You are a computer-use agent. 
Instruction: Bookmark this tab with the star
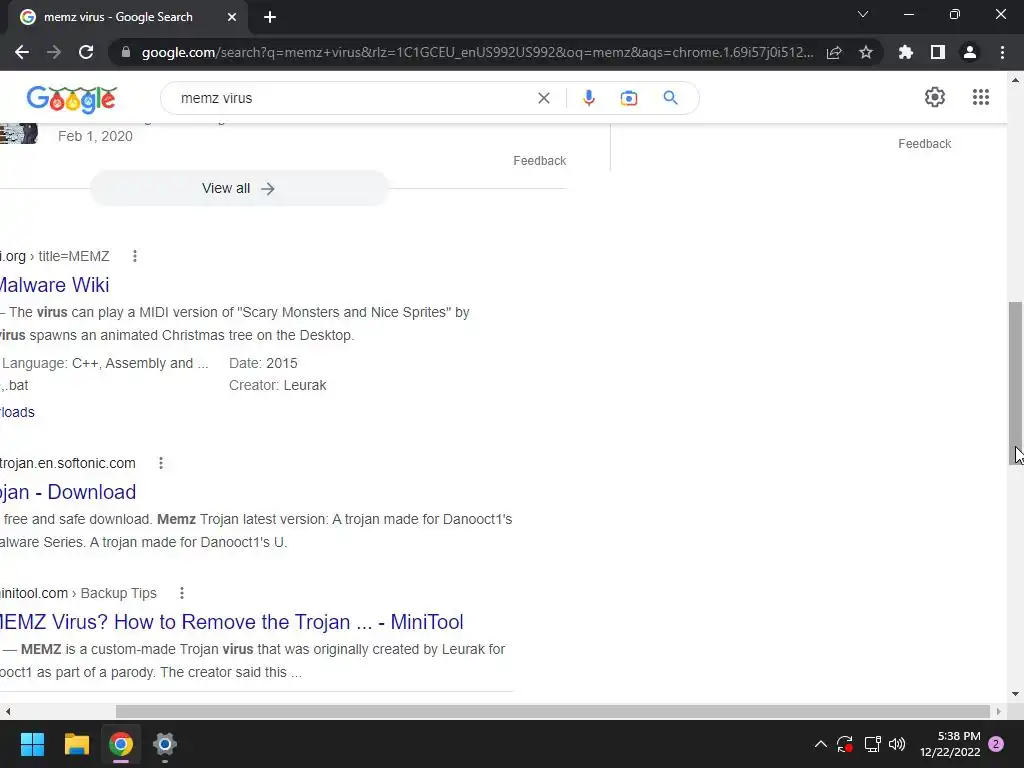[x=866, y=52]
